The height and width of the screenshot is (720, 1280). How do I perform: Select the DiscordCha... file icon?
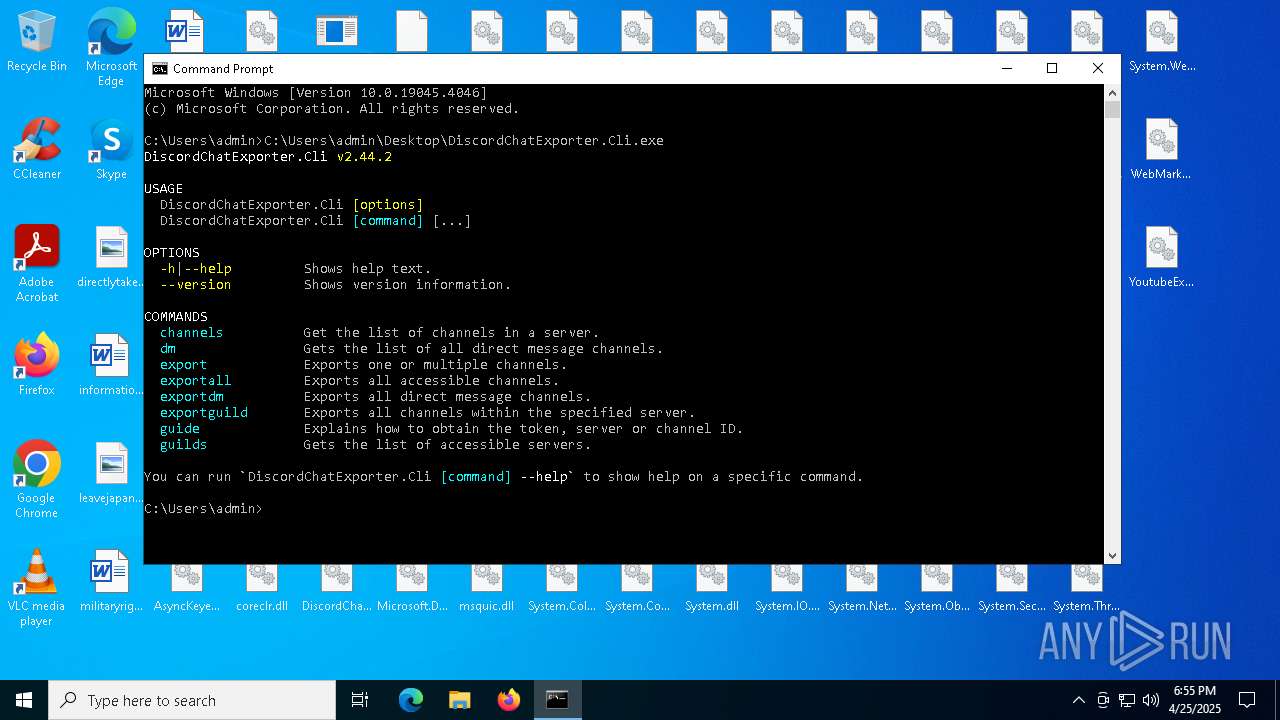pos(337,589)
